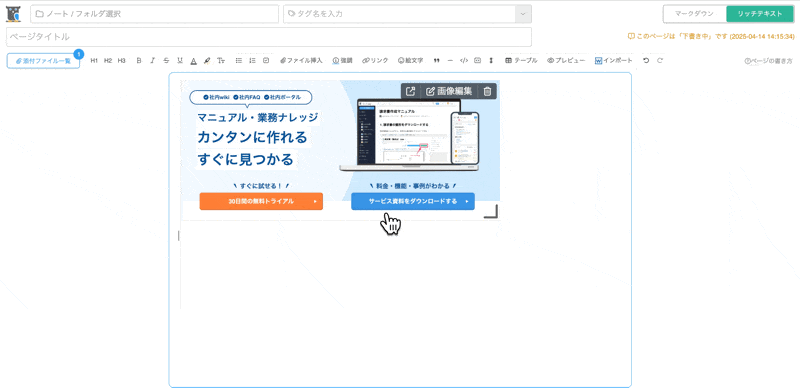Delete the image with the trash icon
Viewport: 800px width, 388px height.
coord(487,91)
